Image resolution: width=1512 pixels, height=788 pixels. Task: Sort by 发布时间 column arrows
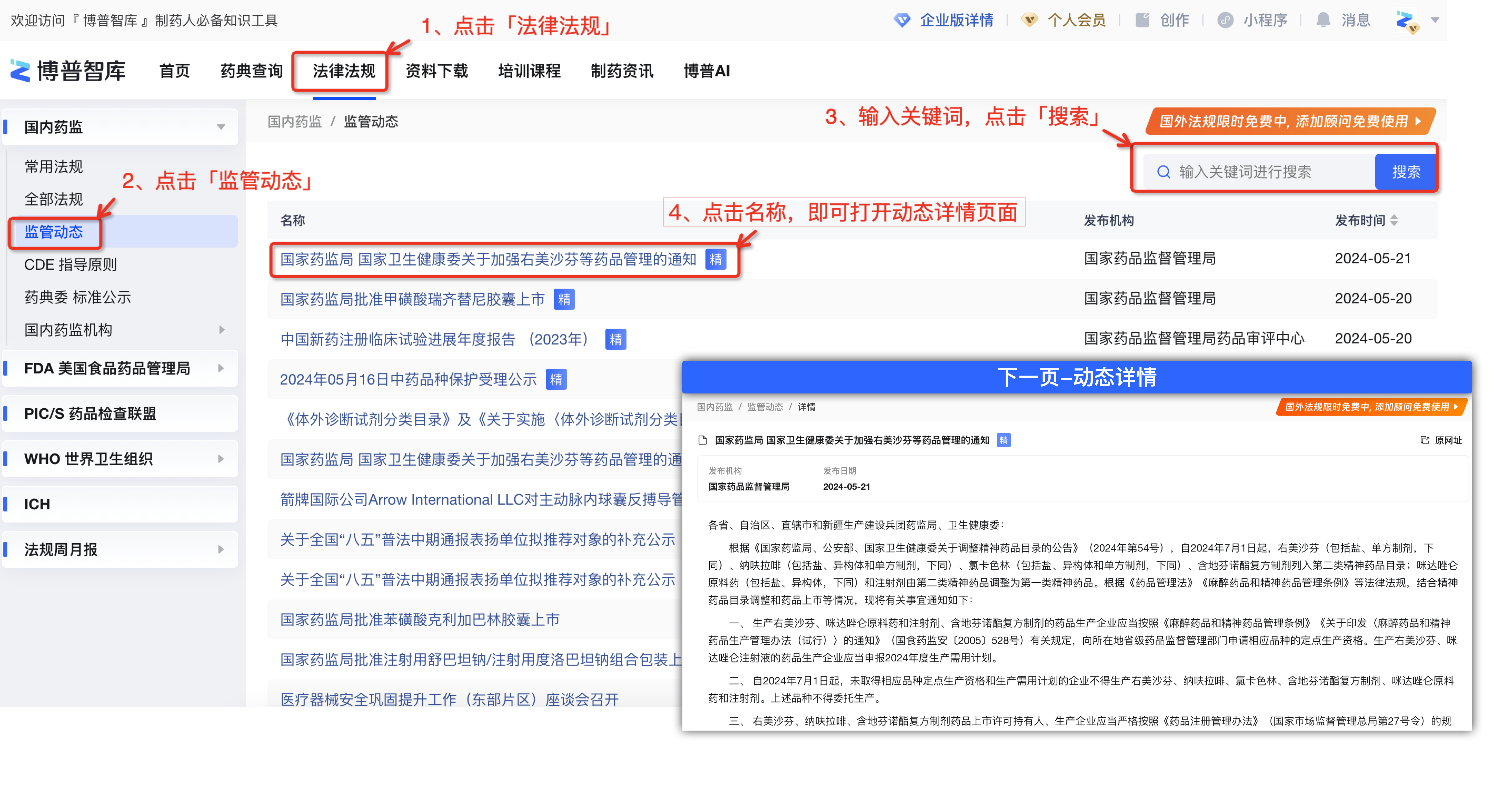pyautogui.click(x=1394, y=221)
